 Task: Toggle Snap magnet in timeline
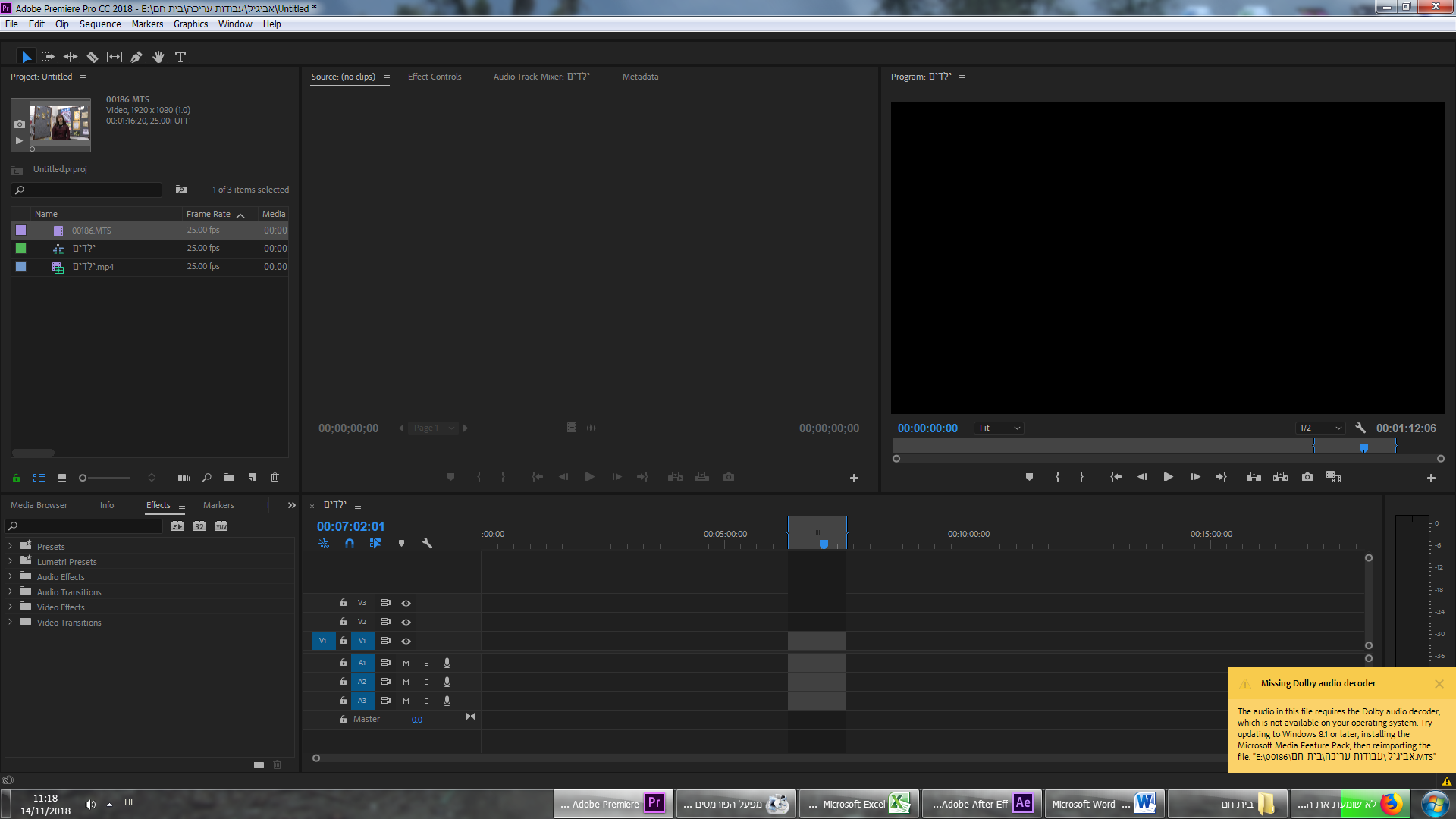pyautogui.click(x=350, y=543)
